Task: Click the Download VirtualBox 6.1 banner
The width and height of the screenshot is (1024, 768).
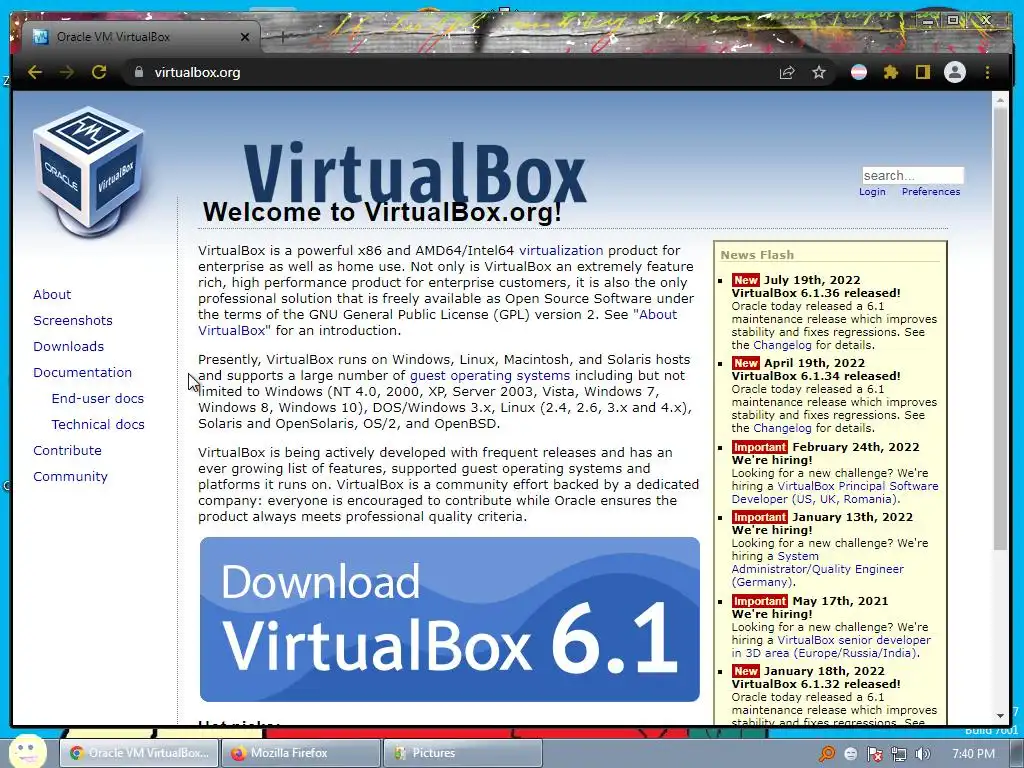Action: pos(449,619)
